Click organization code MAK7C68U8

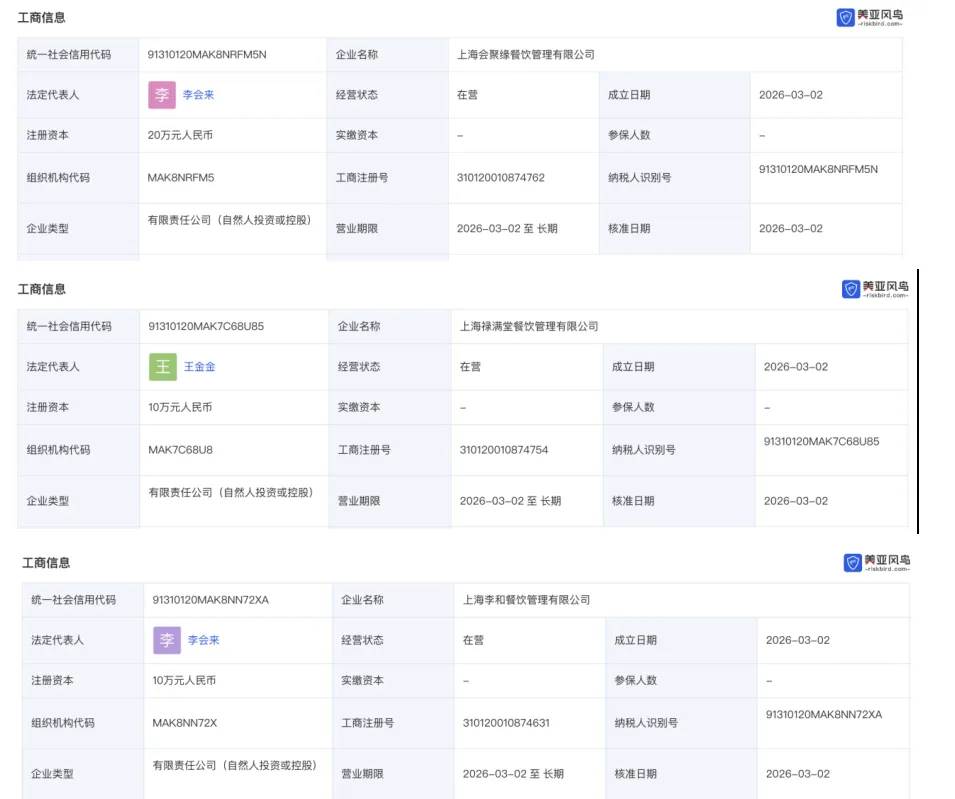(x=180, y=450)
